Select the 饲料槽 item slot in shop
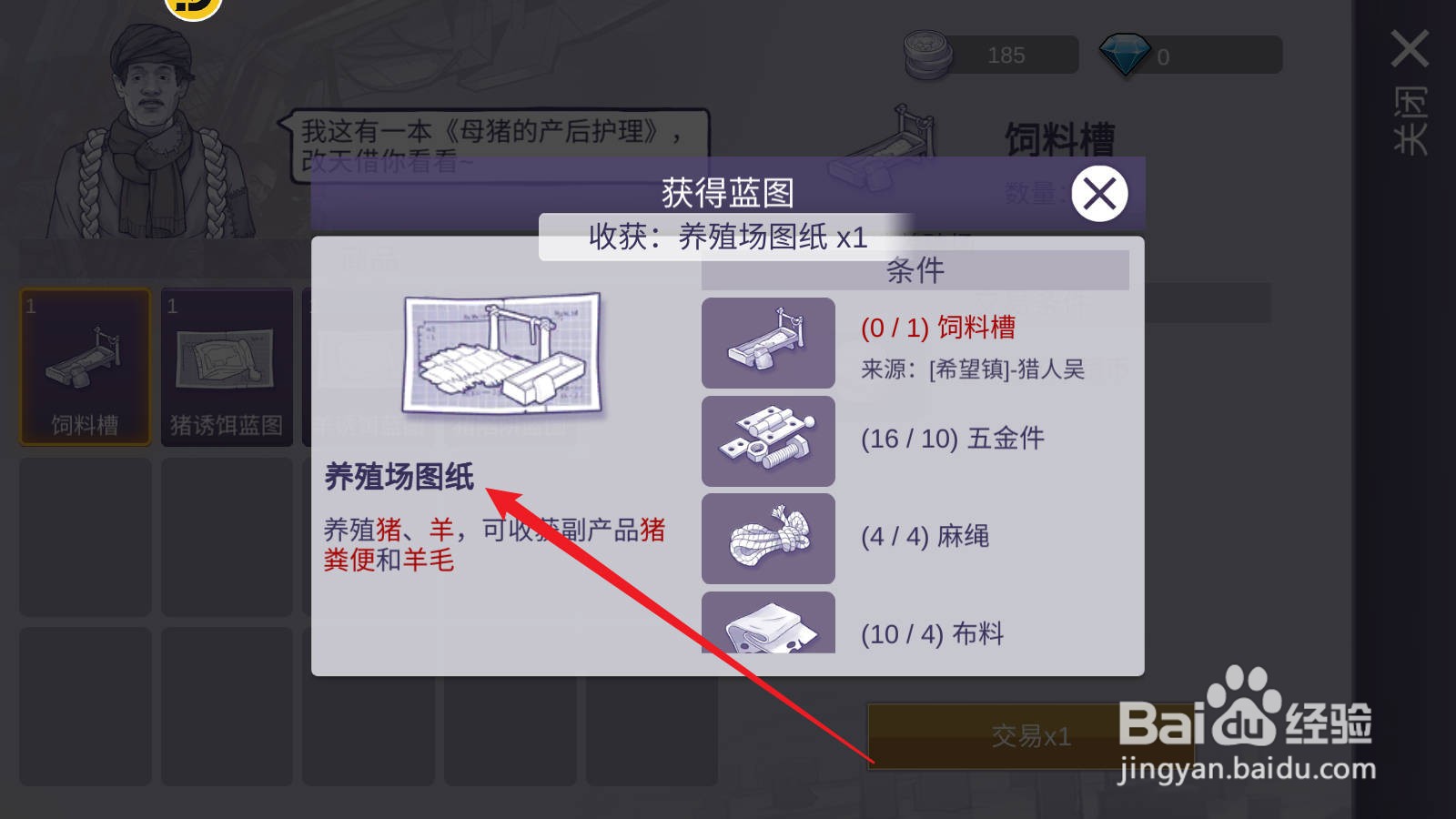The width and height of the screenshot is (1456, 819). (86, 367)
